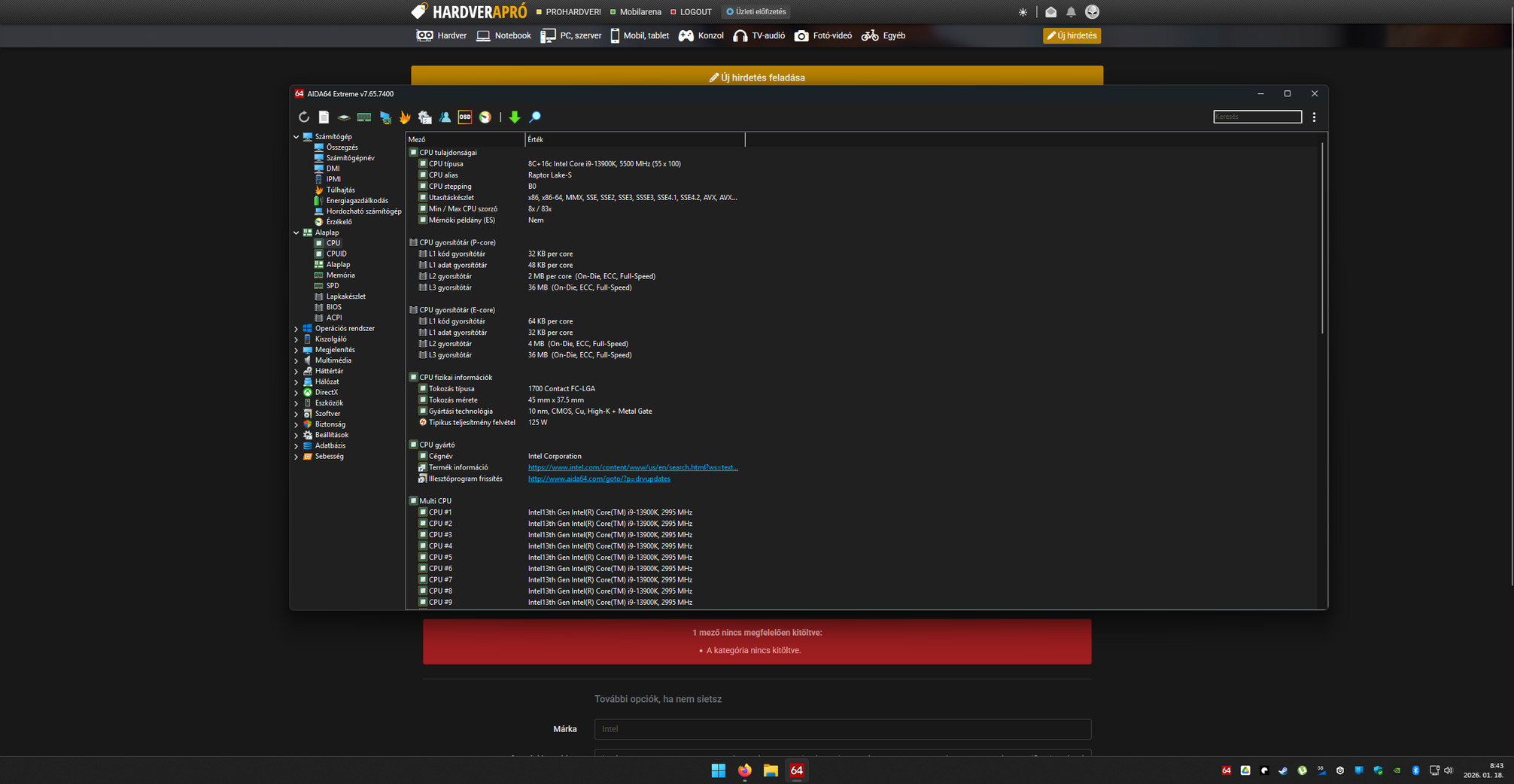The width and height of the screenshot is (1514, 784).
Task: Expand the Háttértár tree node
Action: point(296,372)
